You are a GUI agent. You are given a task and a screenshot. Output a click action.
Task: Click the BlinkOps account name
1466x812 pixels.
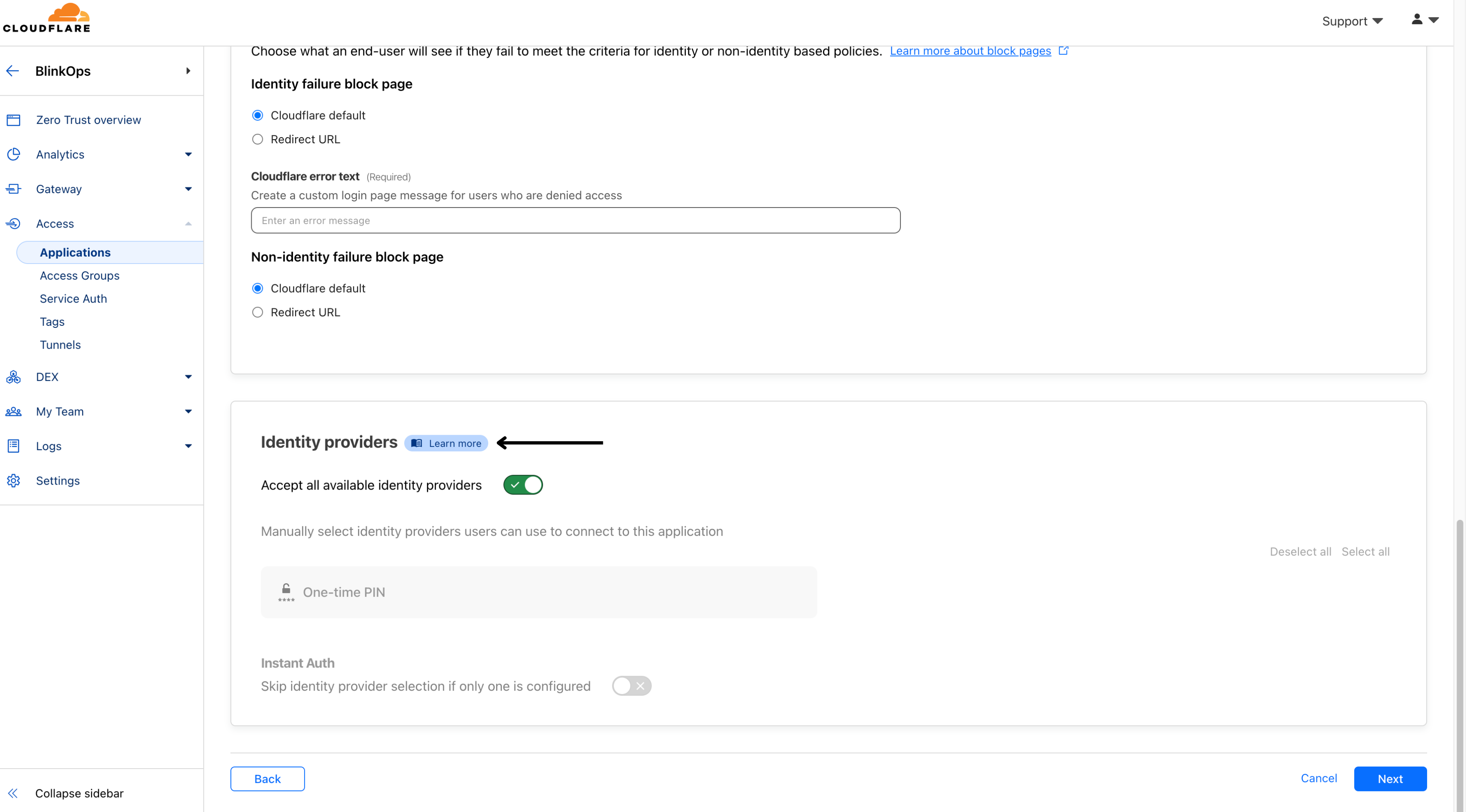[63, 71]
